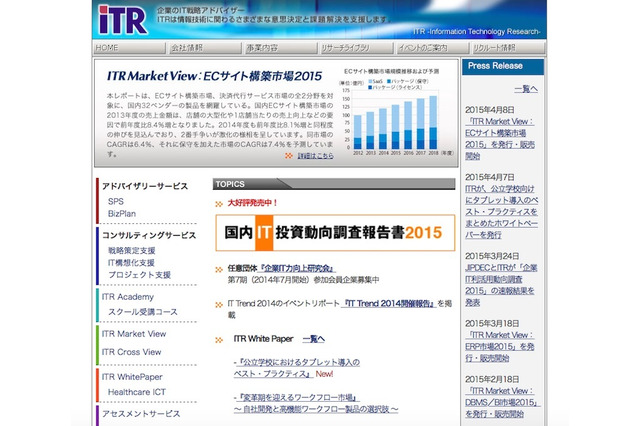The width and height of the screenshot is (640, 426).
Task: Click the TOPICS section header
Action: pyautogui.click(x=334, y=184)
